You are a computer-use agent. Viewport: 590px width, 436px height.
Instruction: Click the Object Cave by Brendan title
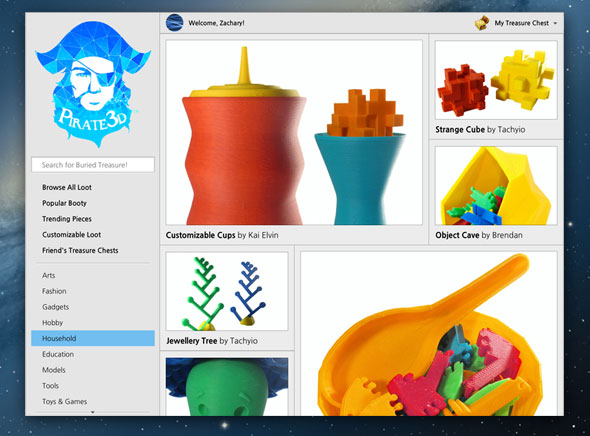[479, 235]
